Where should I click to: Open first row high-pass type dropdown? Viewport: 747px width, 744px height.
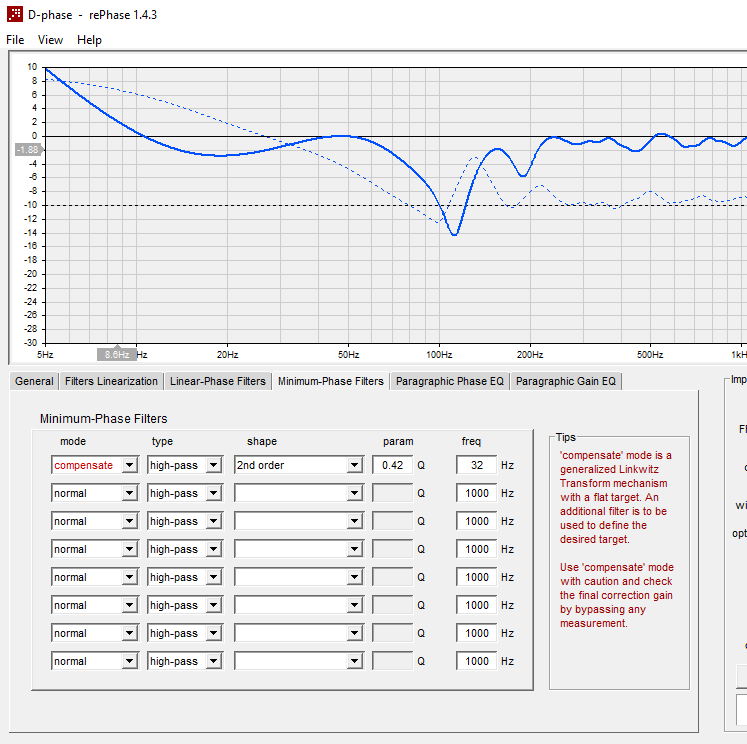point(185,465)
